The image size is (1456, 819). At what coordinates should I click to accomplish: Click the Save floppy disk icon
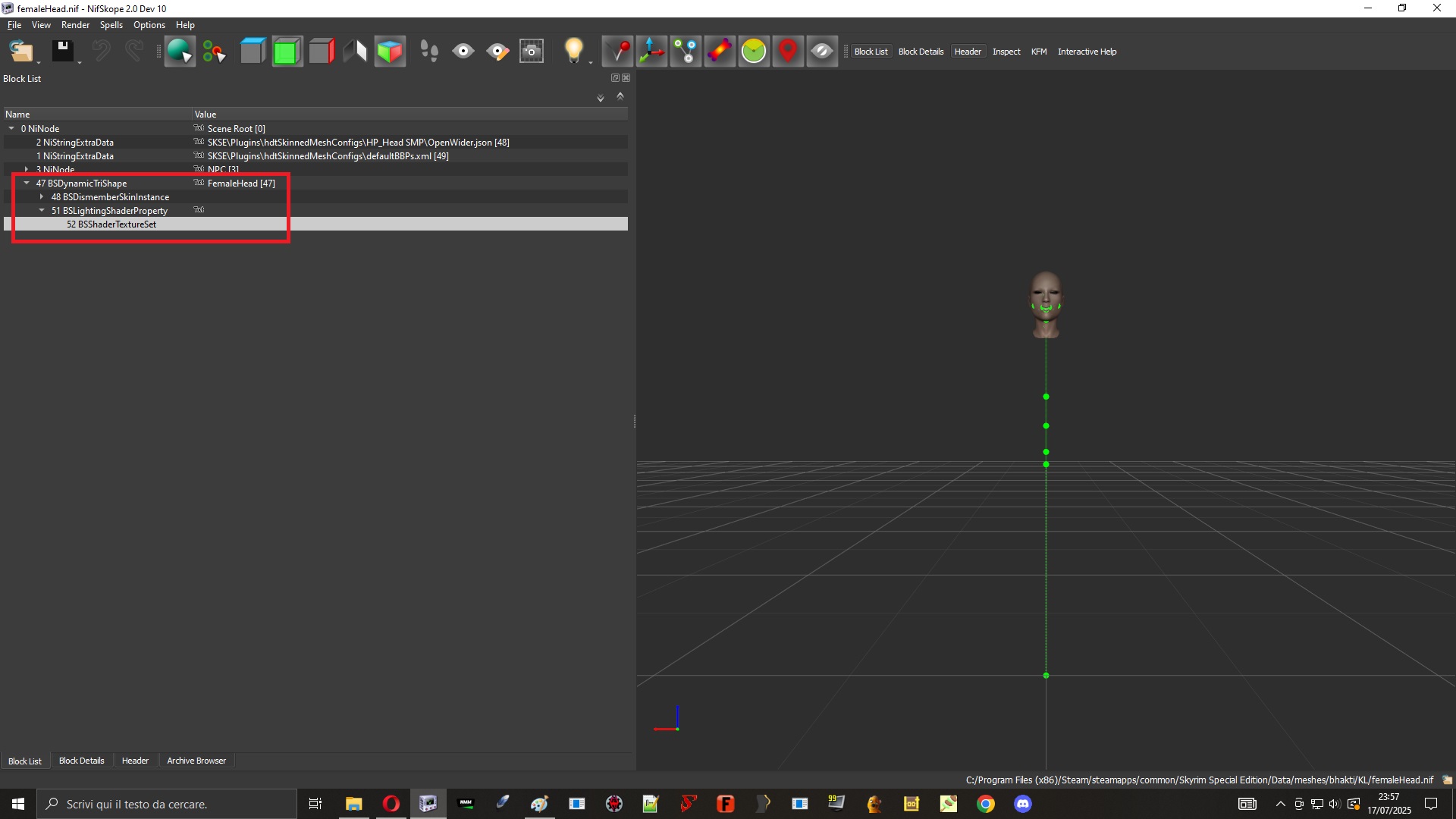point(63,52)
